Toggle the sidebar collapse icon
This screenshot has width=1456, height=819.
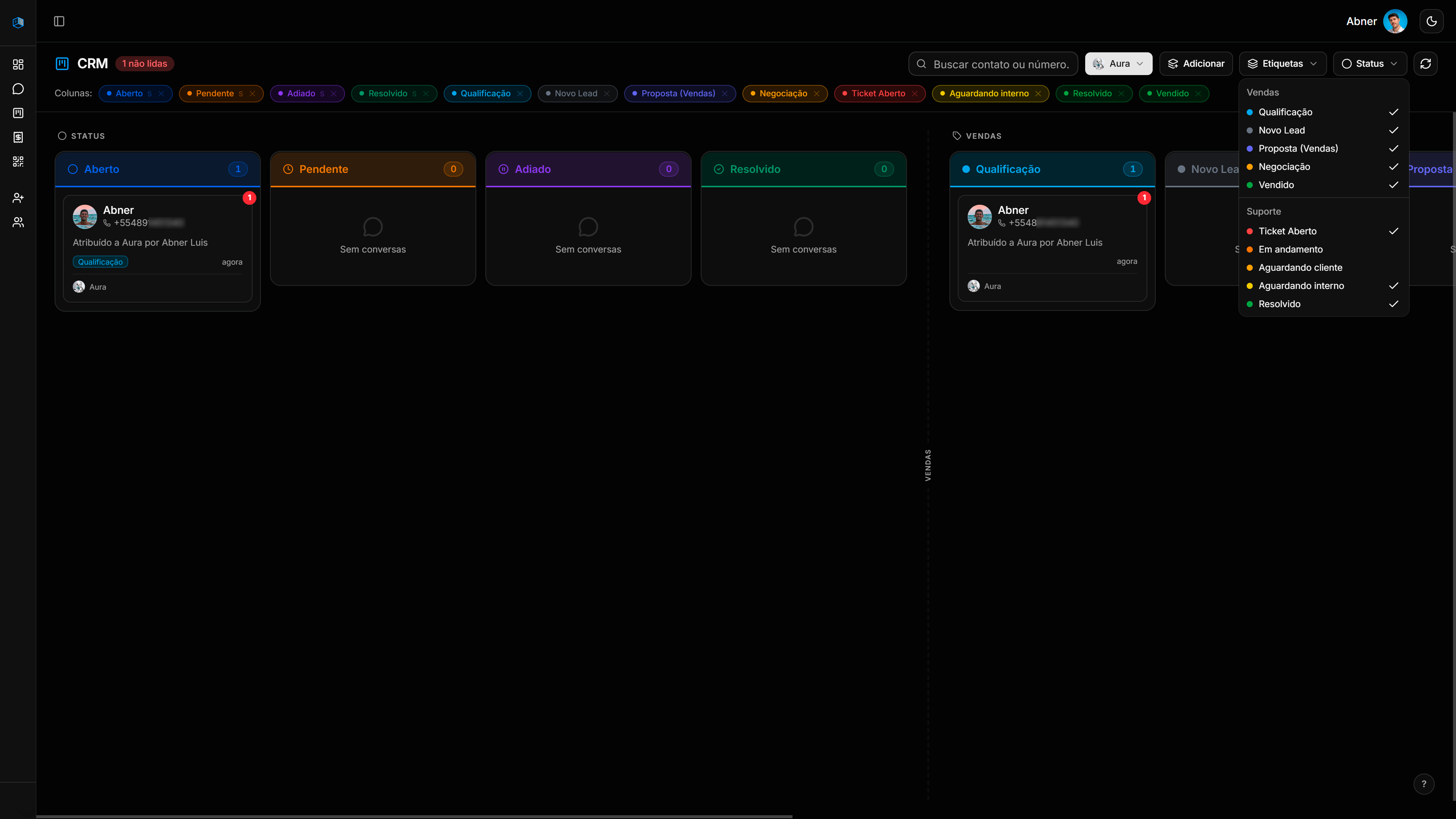[59, 22]
